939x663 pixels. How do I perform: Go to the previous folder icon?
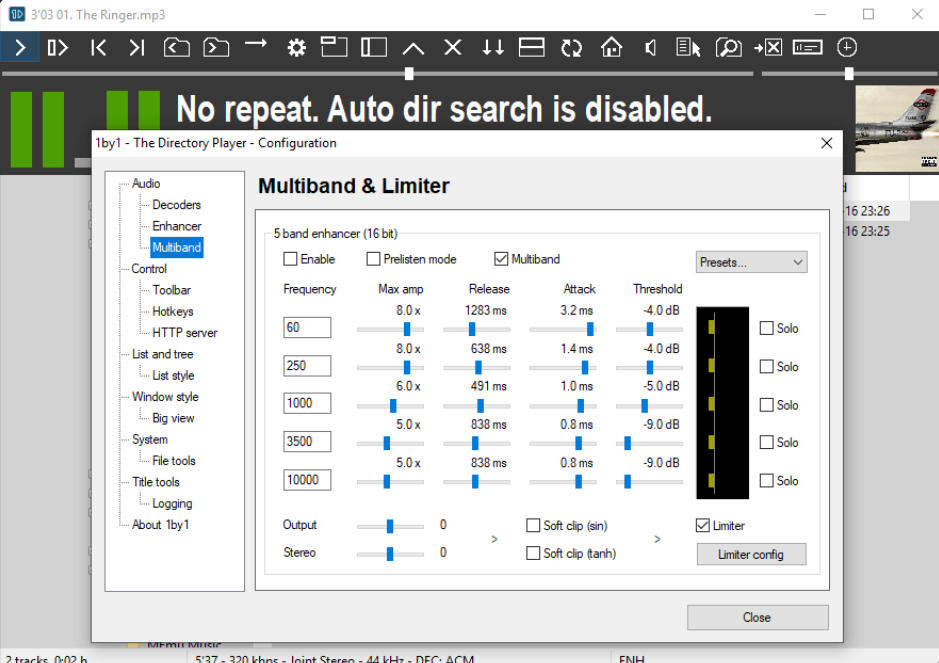click(x=177, y=47)
